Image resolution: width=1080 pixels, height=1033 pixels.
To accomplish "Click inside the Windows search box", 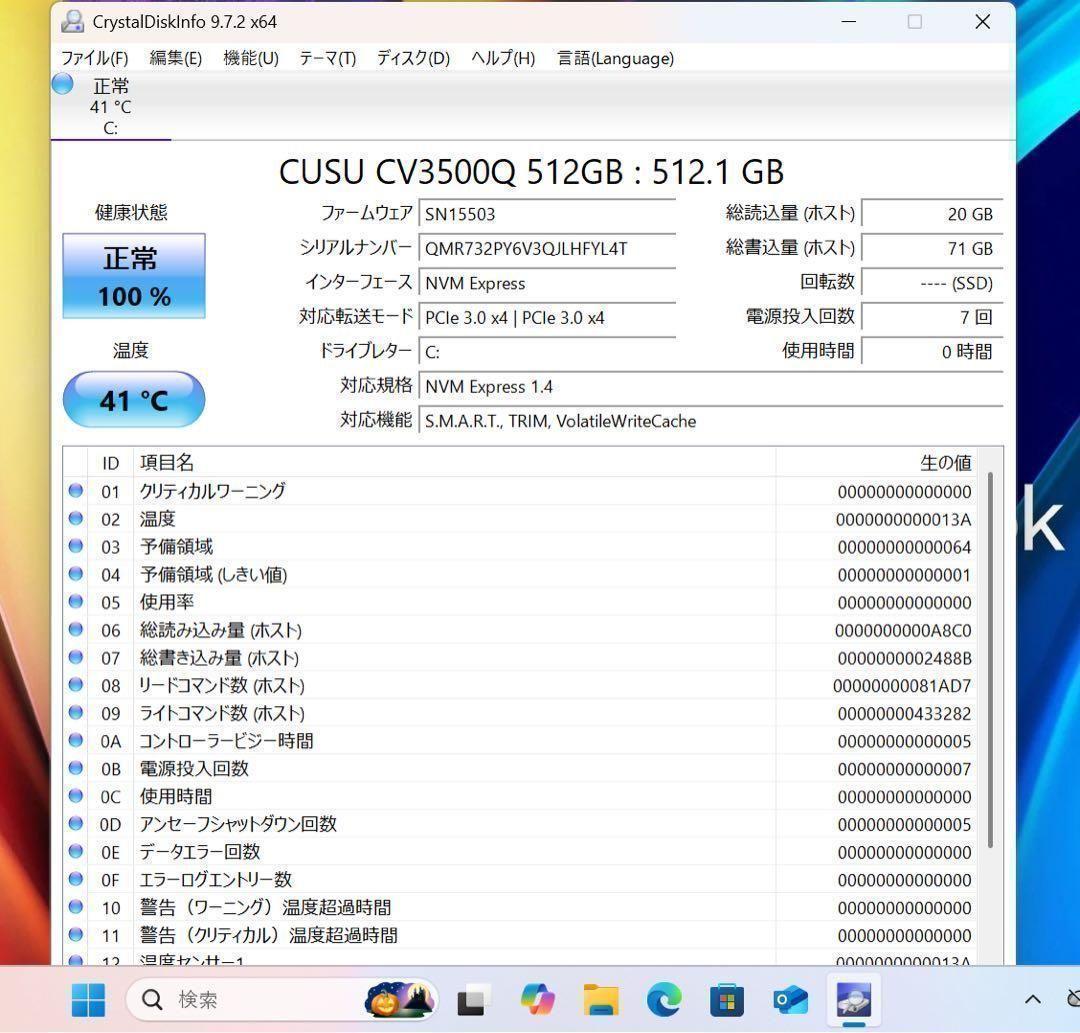I will [x=250, y=999].
